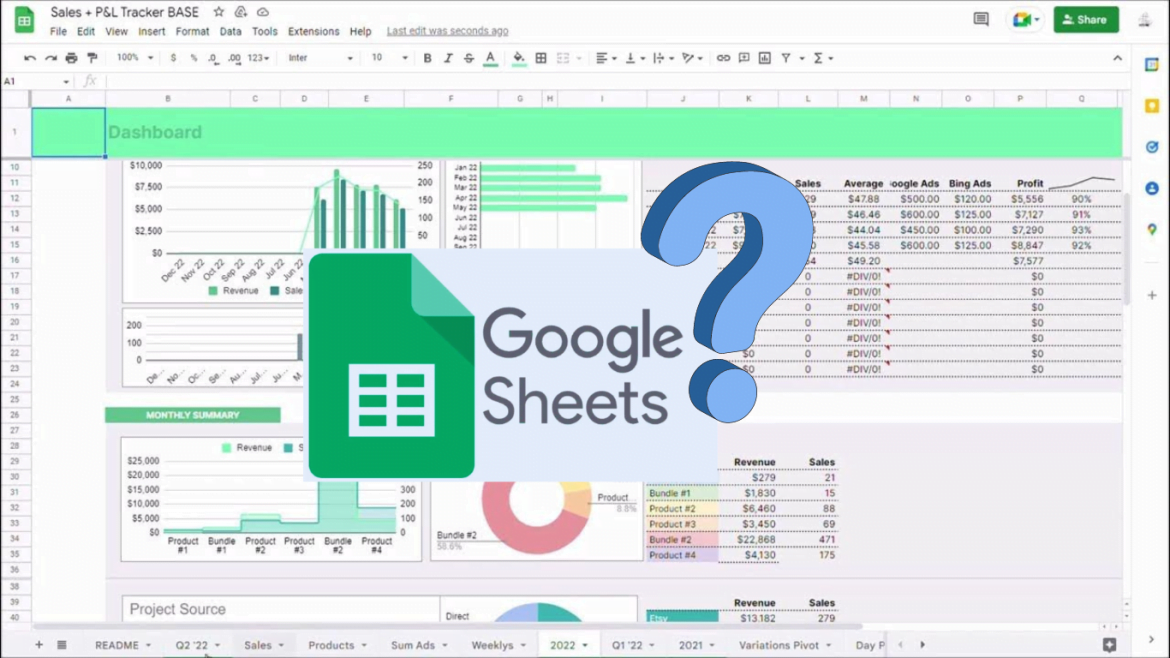Click the Borders icon
Image resolution: width=1170 pixels, height=658 pixels.
click(x=540, y=58)
